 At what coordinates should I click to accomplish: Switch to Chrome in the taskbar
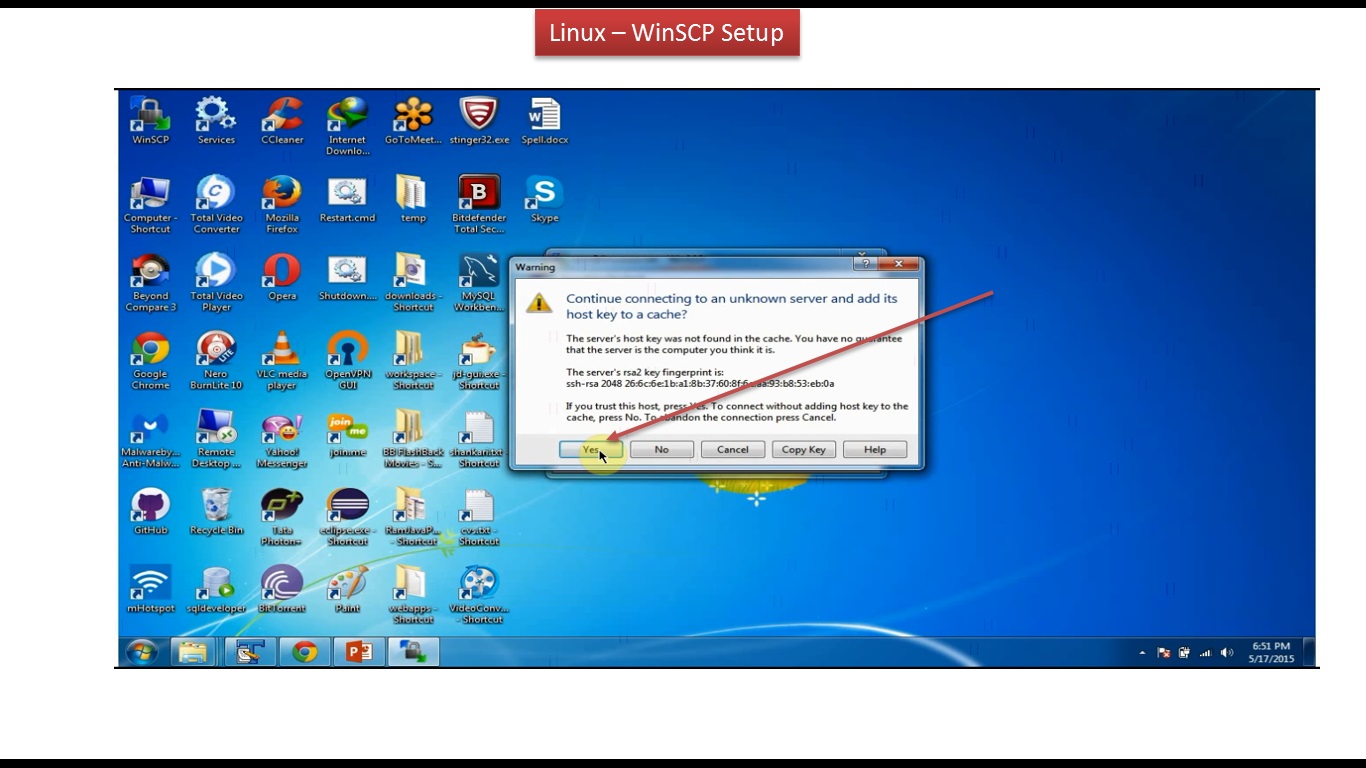click(304, 653)
